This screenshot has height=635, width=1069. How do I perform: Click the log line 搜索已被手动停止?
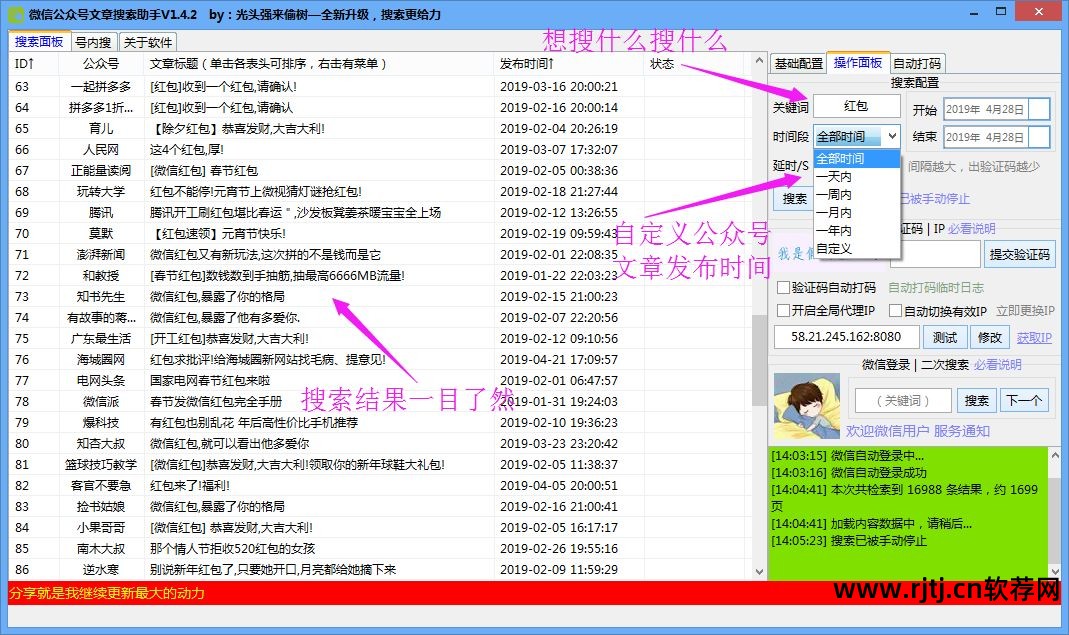click(849, 541)
